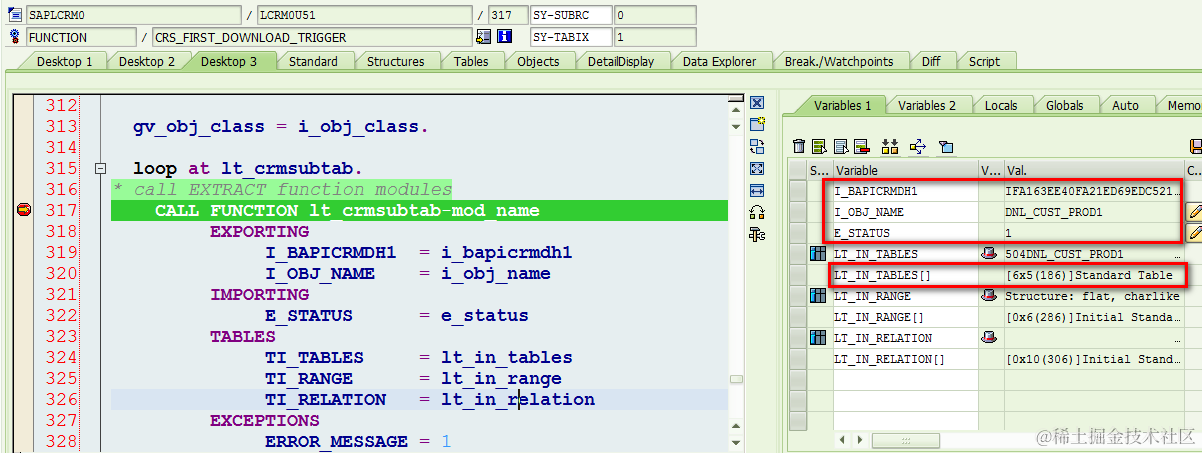Click the Variable column header
The image size is (1202, 453).
click(905, 170)
